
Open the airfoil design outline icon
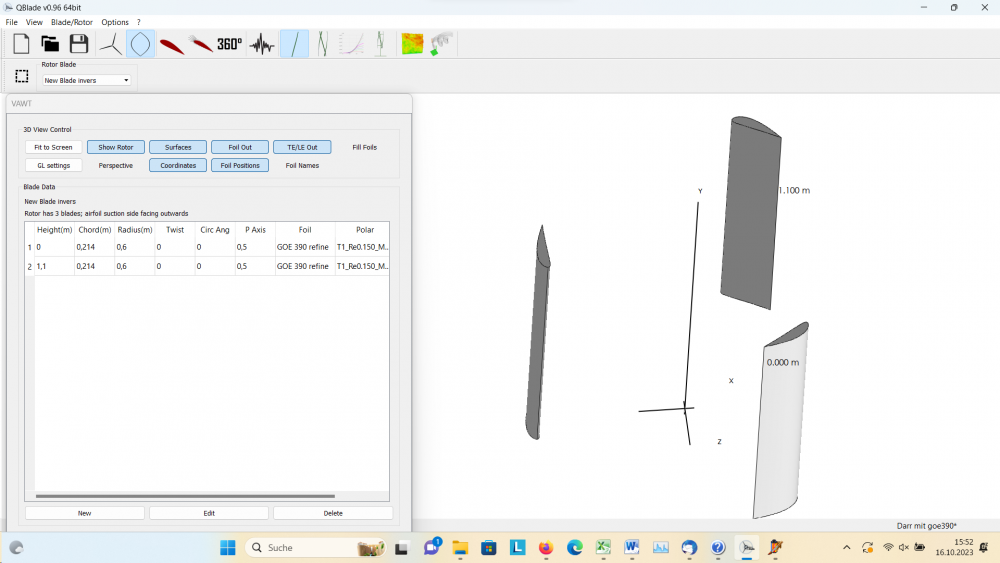point(140,44)
